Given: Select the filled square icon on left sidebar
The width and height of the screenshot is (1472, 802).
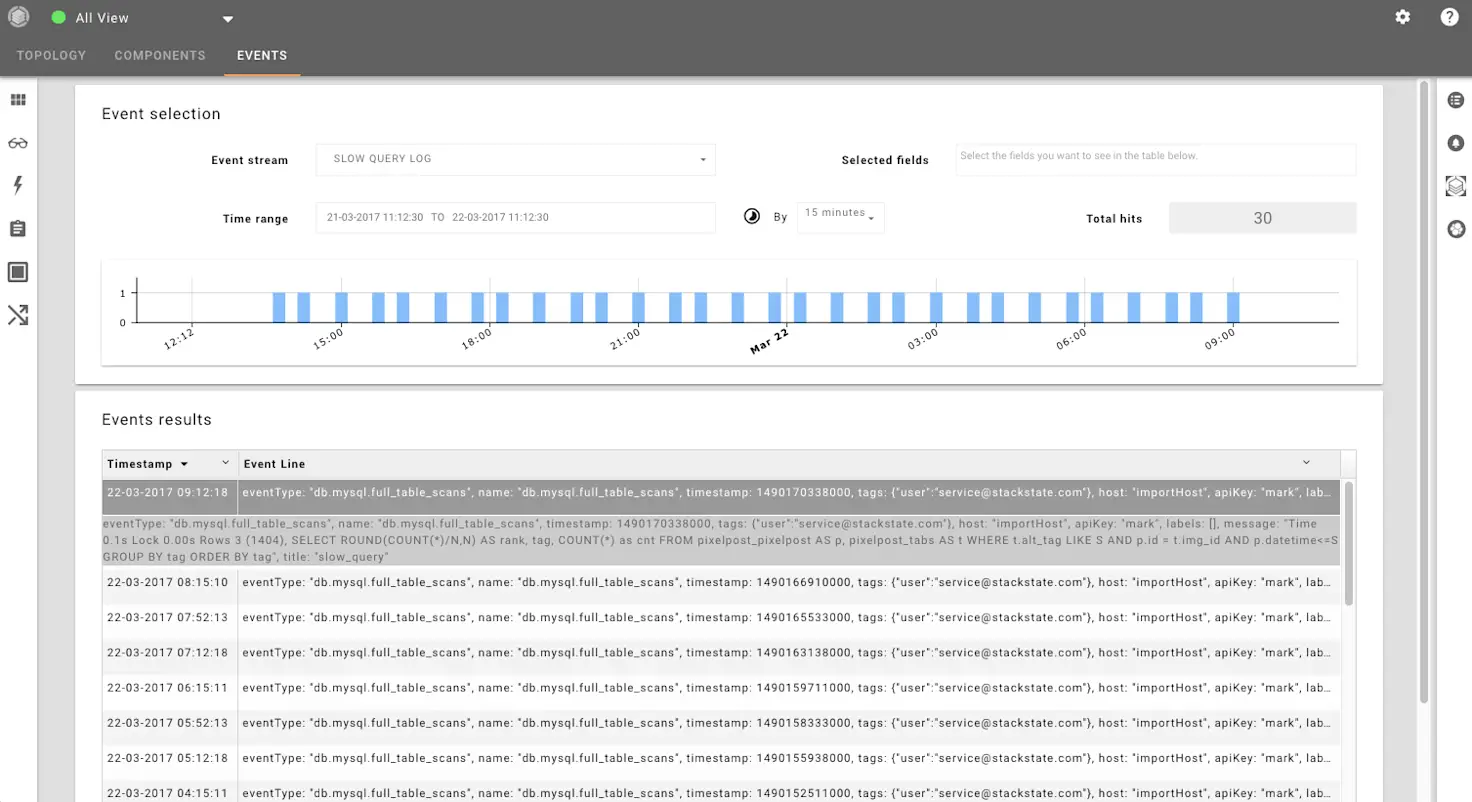Looking at the screenshot, I should coord(18,271).
